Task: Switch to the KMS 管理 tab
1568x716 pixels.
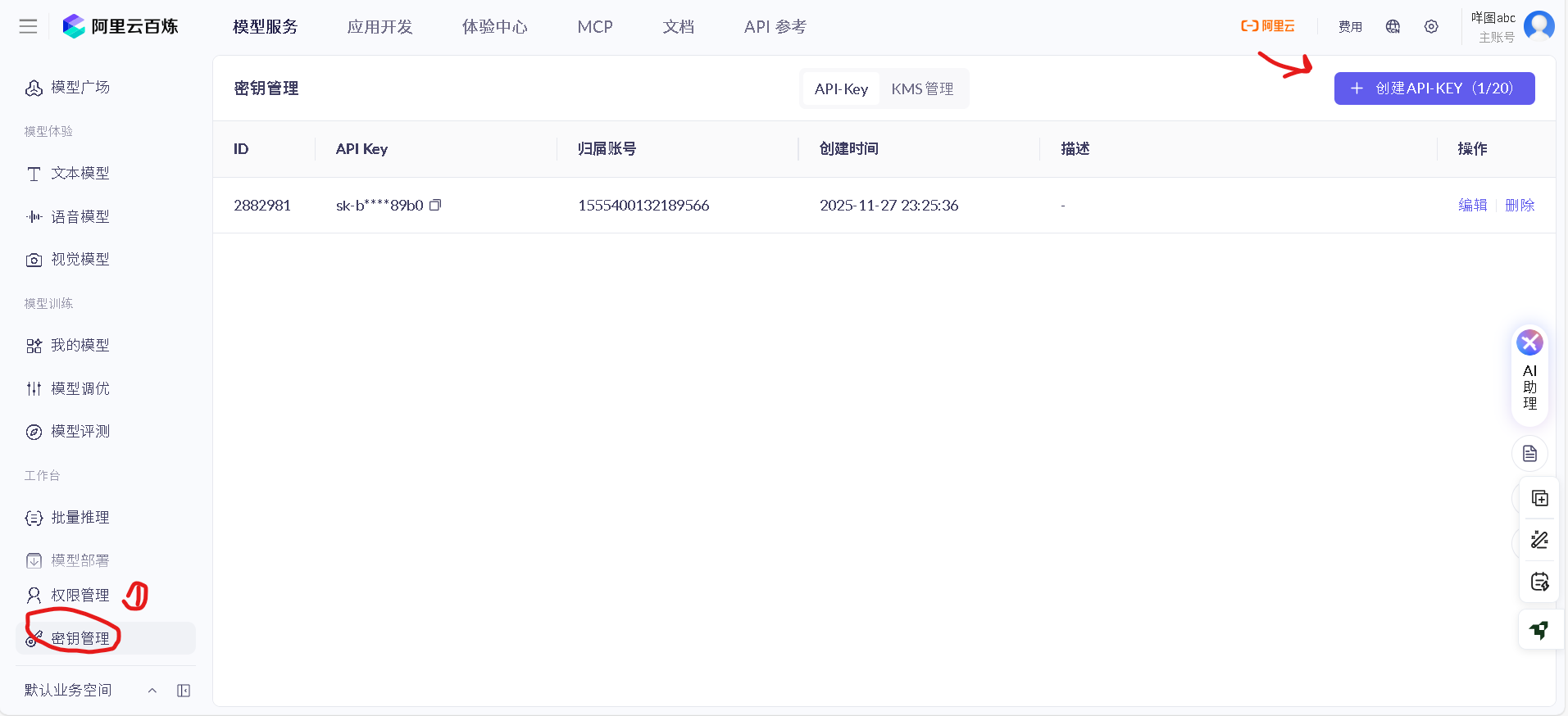Action: 922,89
